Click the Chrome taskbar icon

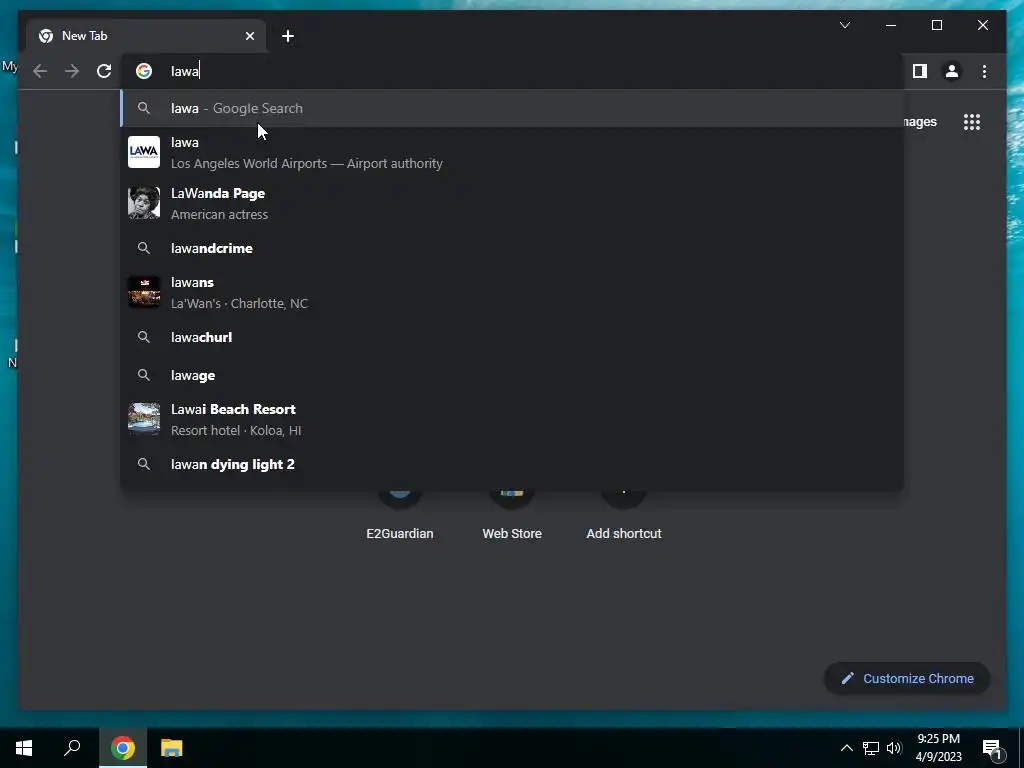(x=123, y=748)
